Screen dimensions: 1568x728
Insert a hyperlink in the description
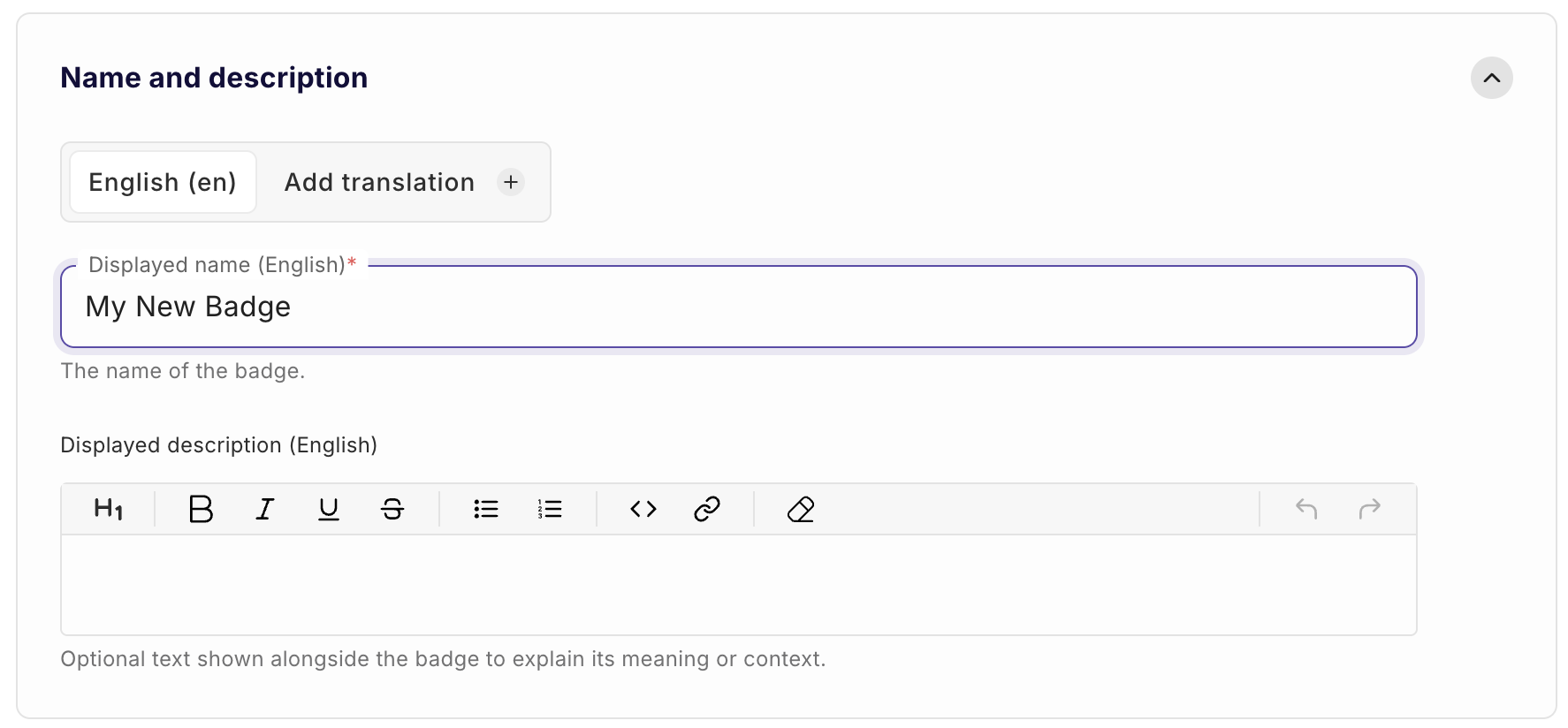coord(707,509)
